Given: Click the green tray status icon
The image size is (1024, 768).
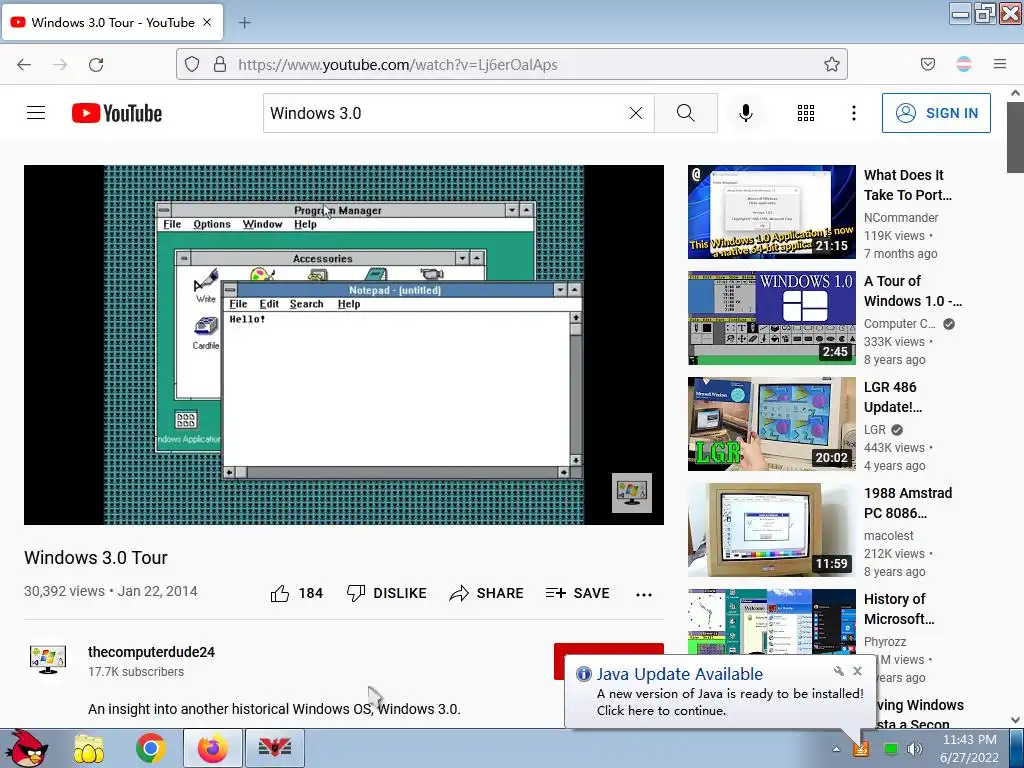Looking at the screenshot, I should (x=890, y=748).
